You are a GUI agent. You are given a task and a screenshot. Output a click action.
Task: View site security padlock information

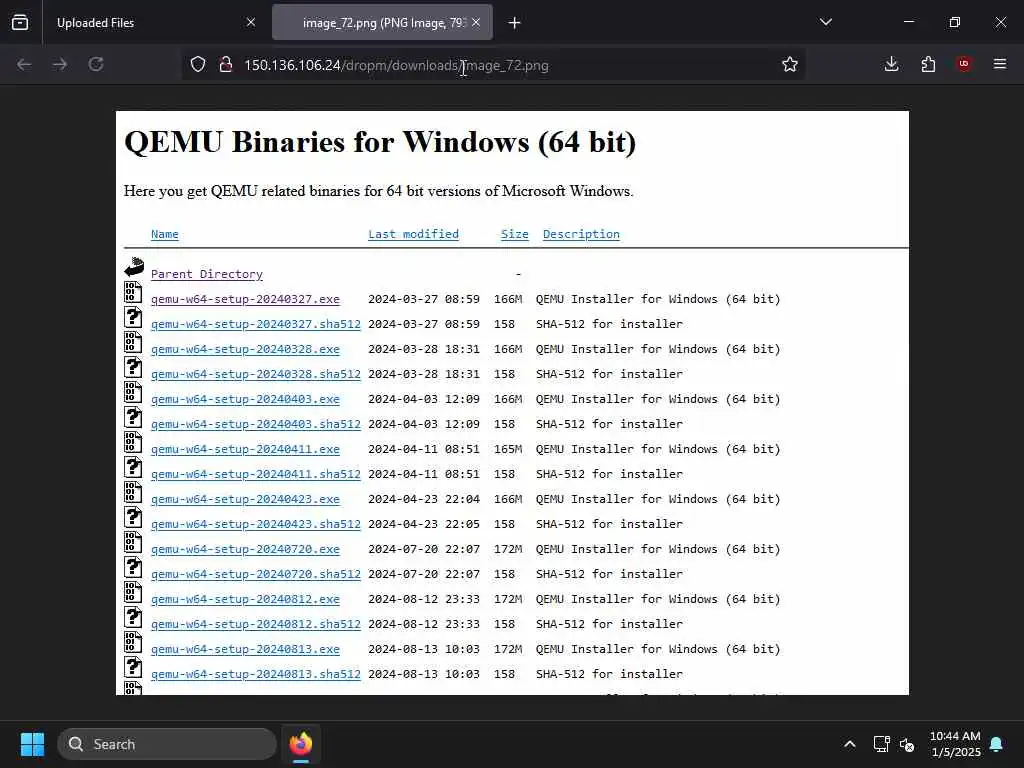tap(226, 64)
